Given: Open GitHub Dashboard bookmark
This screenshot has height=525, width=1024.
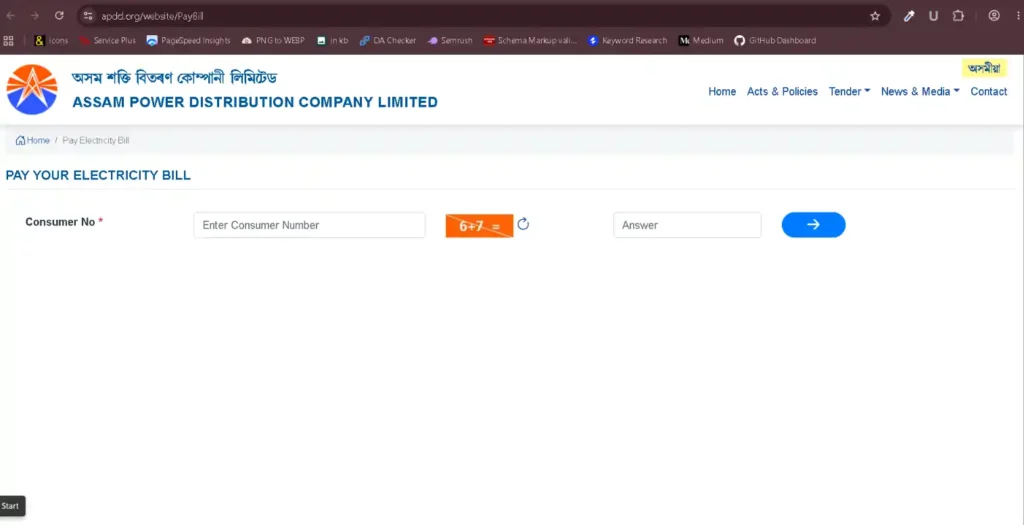Looking at the screenshot, I should (x=775, y=40).
